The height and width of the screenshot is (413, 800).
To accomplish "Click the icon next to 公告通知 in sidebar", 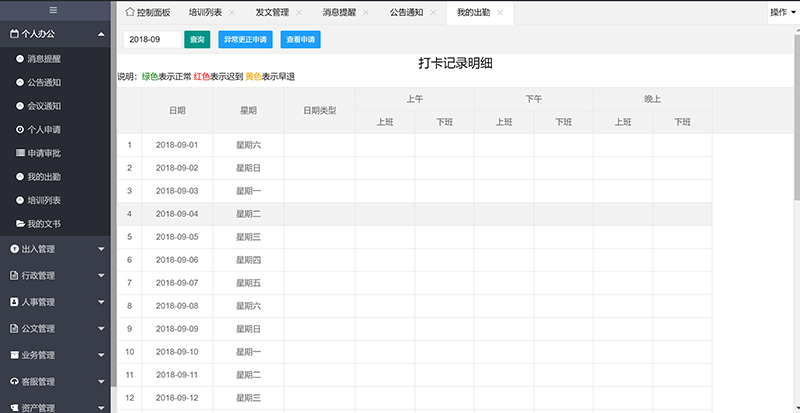I will 20,82.
